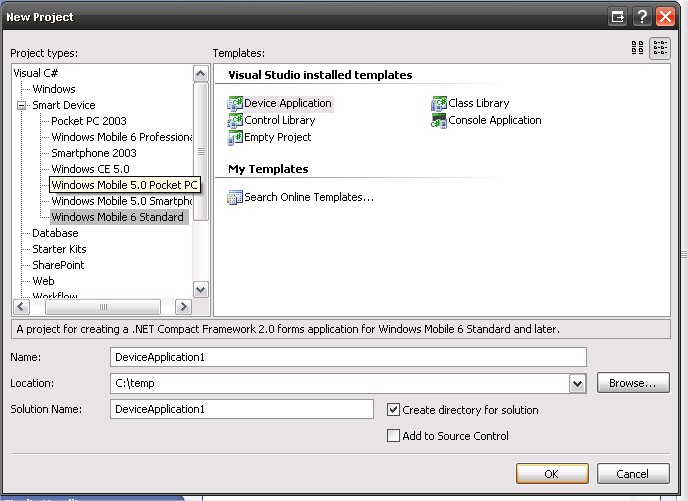The image size is (688, 501).
Task: Select Pocket PC 2003 project type
Action: [89, 121]
